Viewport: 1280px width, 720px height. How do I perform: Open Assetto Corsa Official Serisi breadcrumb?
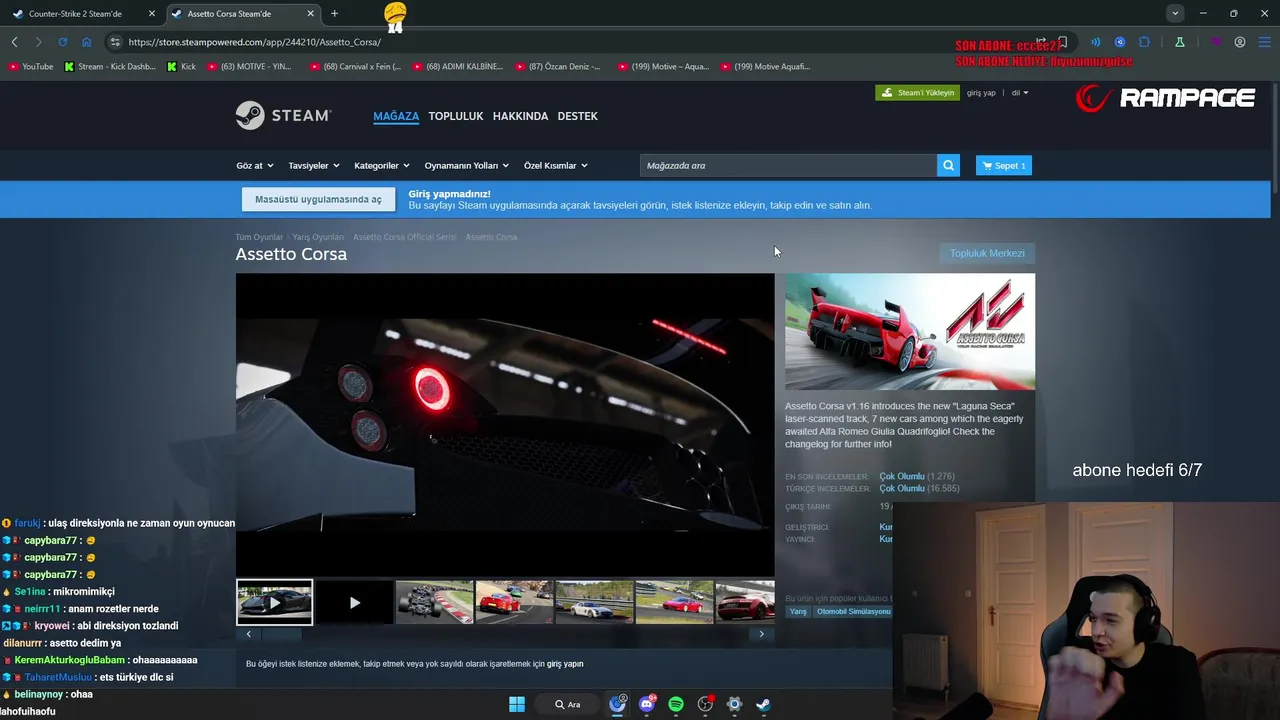pos(404,237)
